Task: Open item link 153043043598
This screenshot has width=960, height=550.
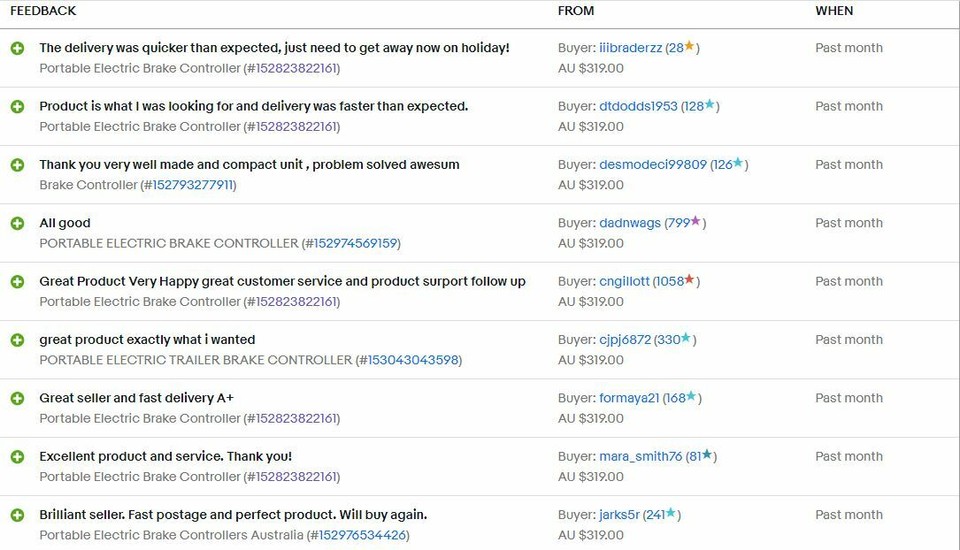Action: [413, 360]
